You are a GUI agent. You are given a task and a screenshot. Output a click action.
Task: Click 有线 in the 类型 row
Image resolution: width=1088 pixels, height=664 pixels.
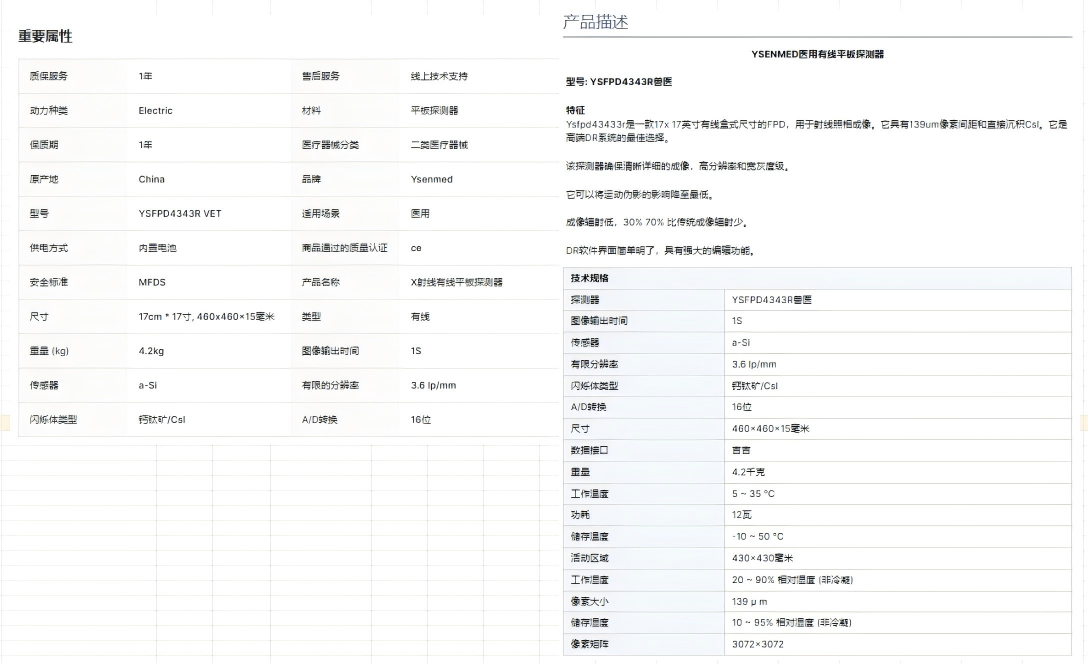420,316
